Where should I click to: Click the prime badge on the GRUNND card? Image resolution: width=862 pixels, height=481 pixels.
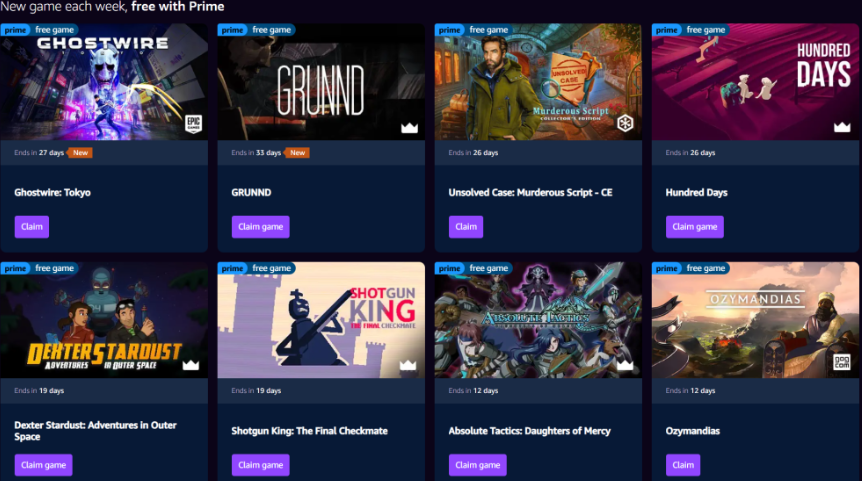coord(233,30)
